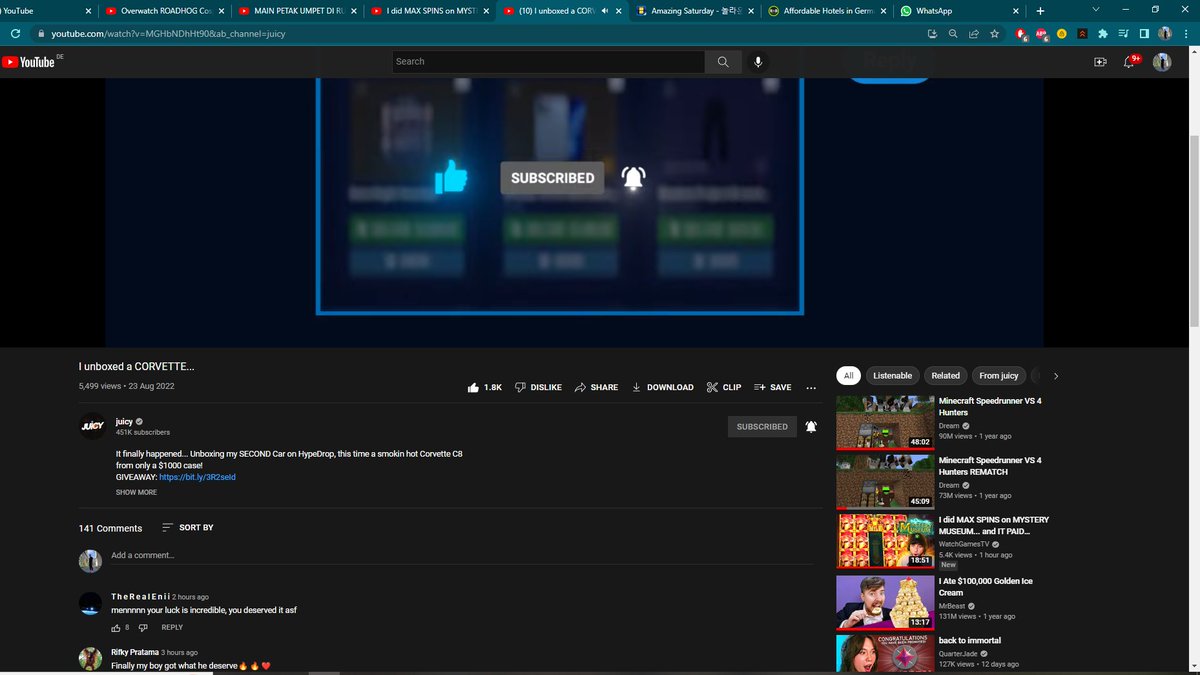Screen dimensions: 1200x675
Task: Focus the Add a comment field
Action: point(464,556)
